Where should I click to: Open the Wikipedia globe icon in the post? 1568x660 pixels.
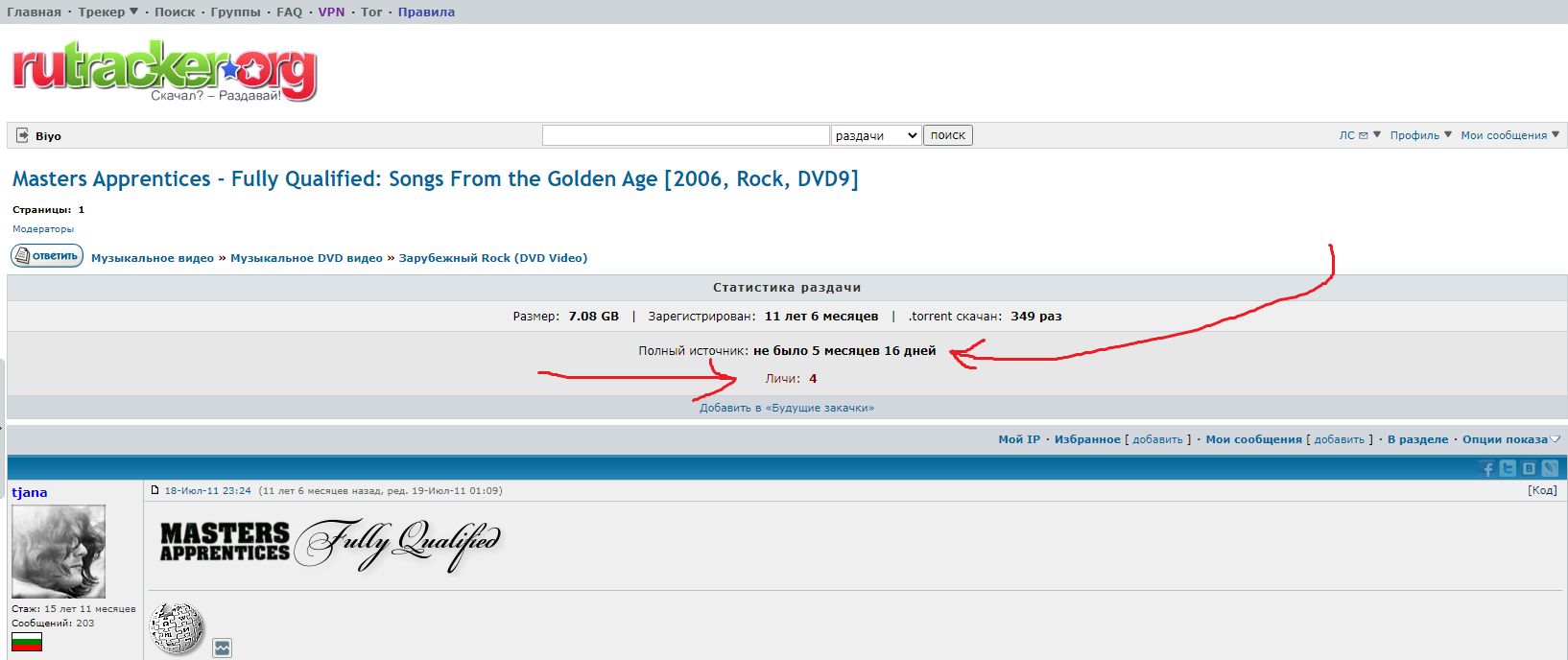(x=178, y=628)
